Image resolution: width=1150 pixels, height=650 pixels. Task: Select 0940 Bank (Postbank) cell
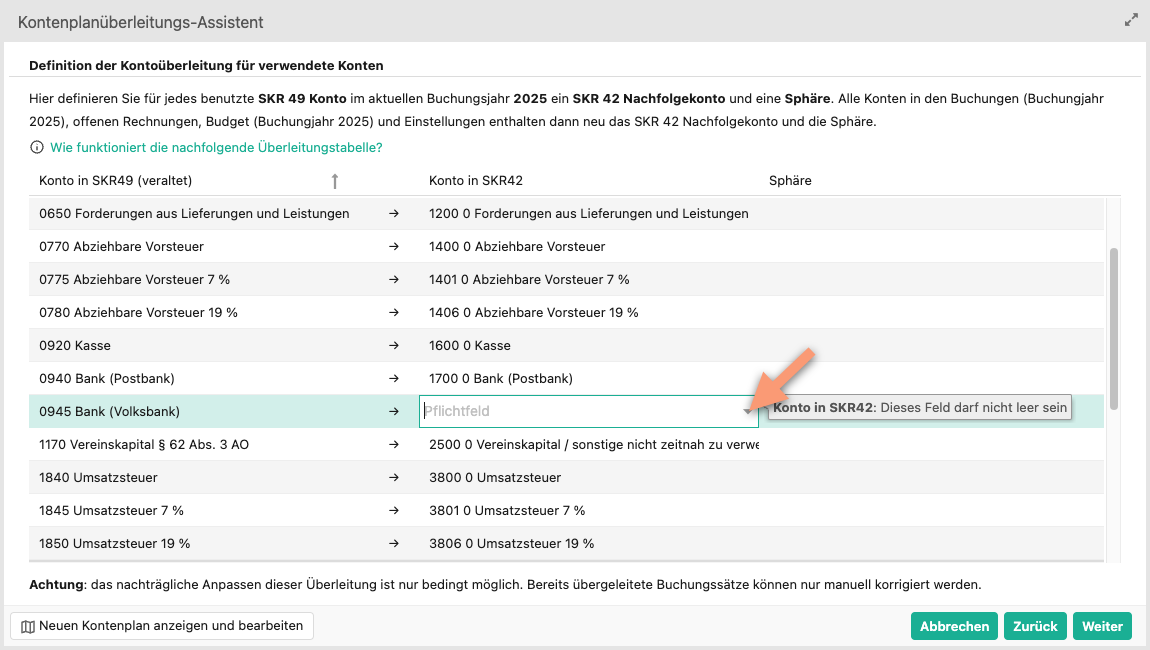click(107, 379)
